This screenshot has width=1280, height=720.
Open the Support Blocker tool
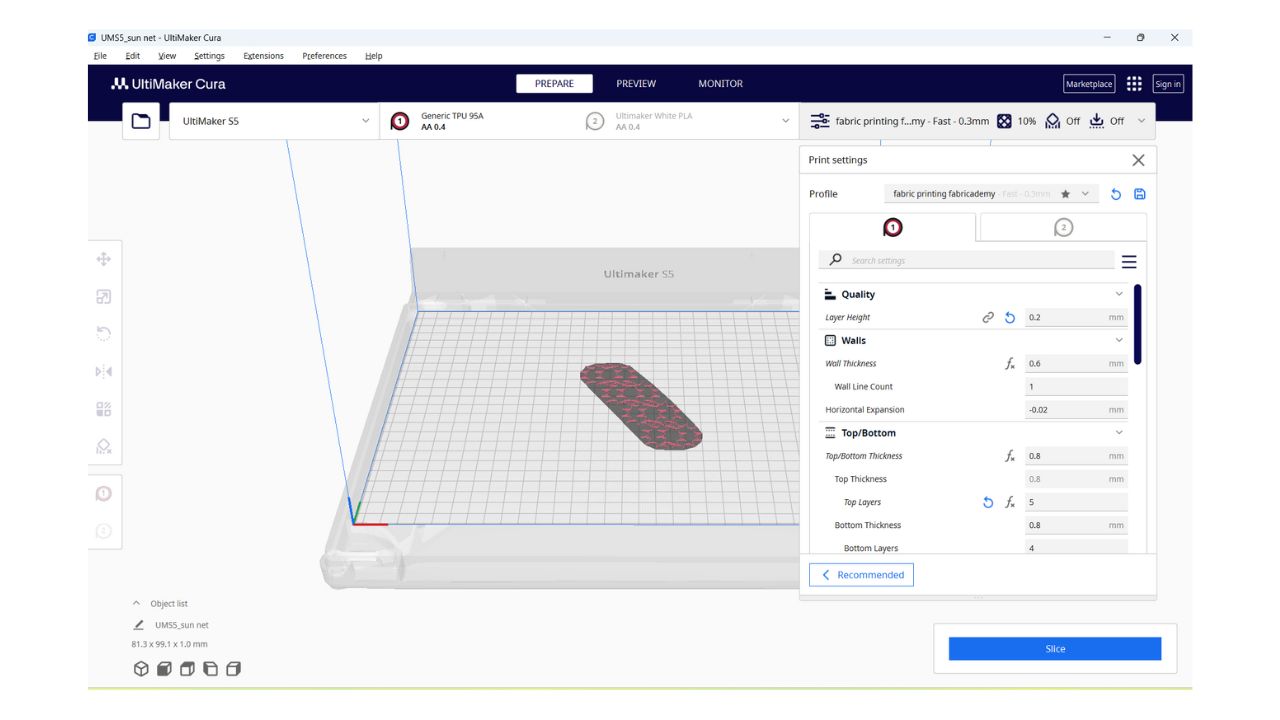tap(104, 447)
